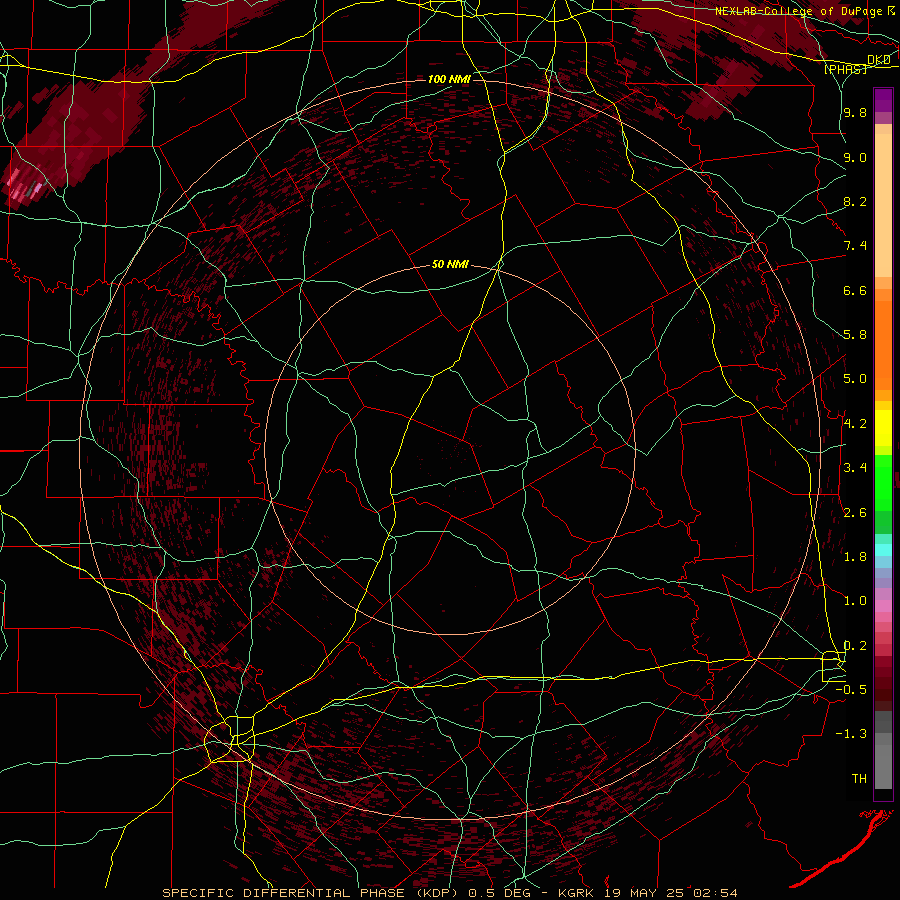Image resolution: width=900 pixels, height=900 pixels.
Task: Click the 0.2 scale value
Action: 855,646
